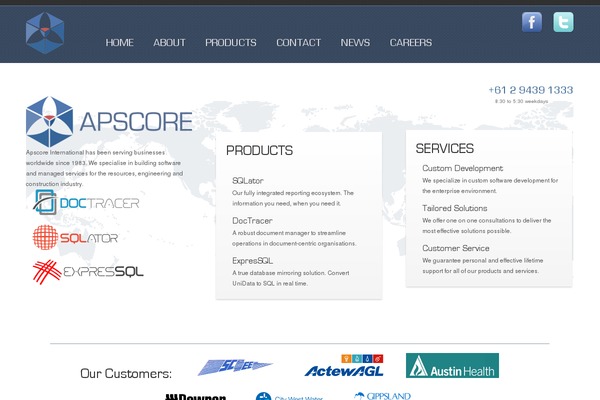Open the Customer Service link
This screenshot has width=600, height=400.
coord(456,248)
